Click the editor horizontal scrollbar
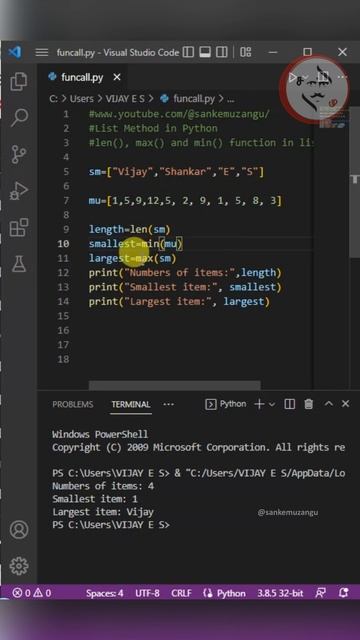360x640 pixels. pyautogui.click(x=175, y=385)
